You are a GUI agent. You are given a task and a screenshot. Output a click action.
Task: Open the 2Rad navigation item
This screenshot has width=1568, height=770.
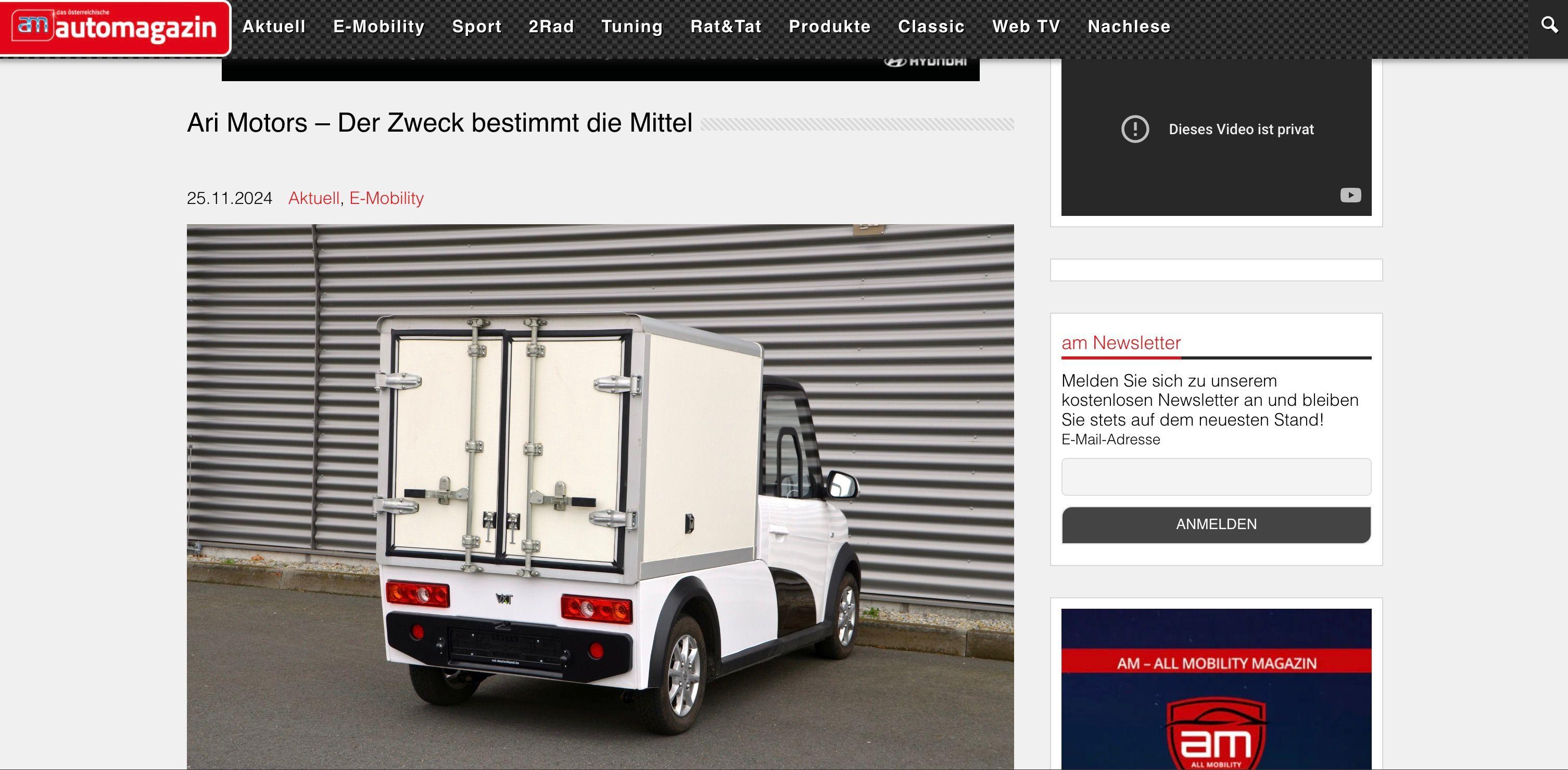551,27
